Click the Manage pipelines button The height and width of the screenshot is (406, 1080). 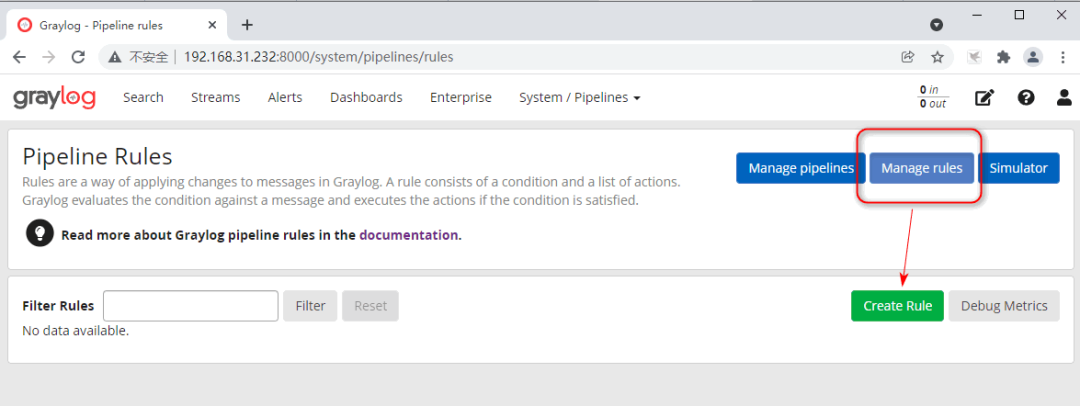click(801, 168)
